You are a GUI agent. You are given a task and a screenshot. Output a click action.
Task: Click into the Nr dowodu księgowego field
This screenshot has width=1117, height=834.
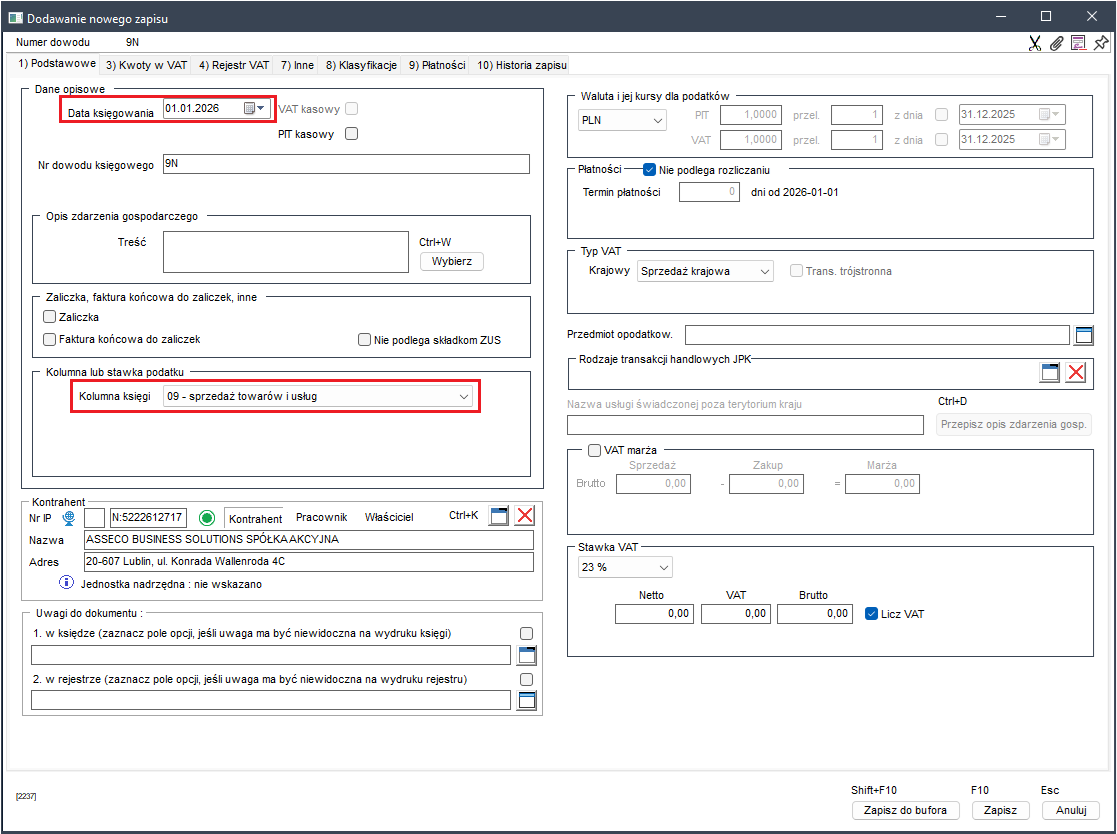pyautogui.click(x=345, y=165)
